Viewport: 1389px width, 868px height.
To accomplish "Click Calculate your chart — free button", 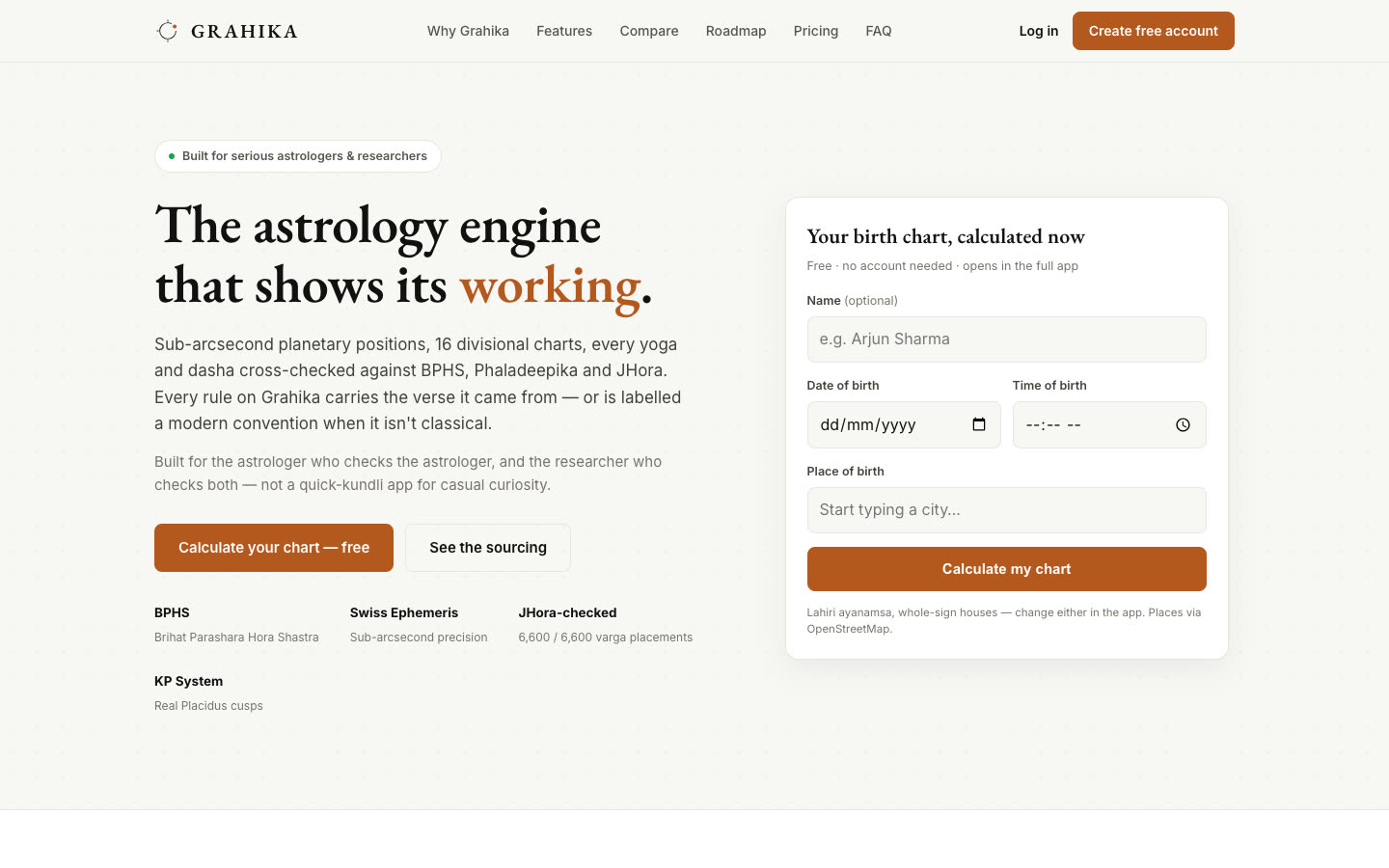I will [x=274, y=548].
